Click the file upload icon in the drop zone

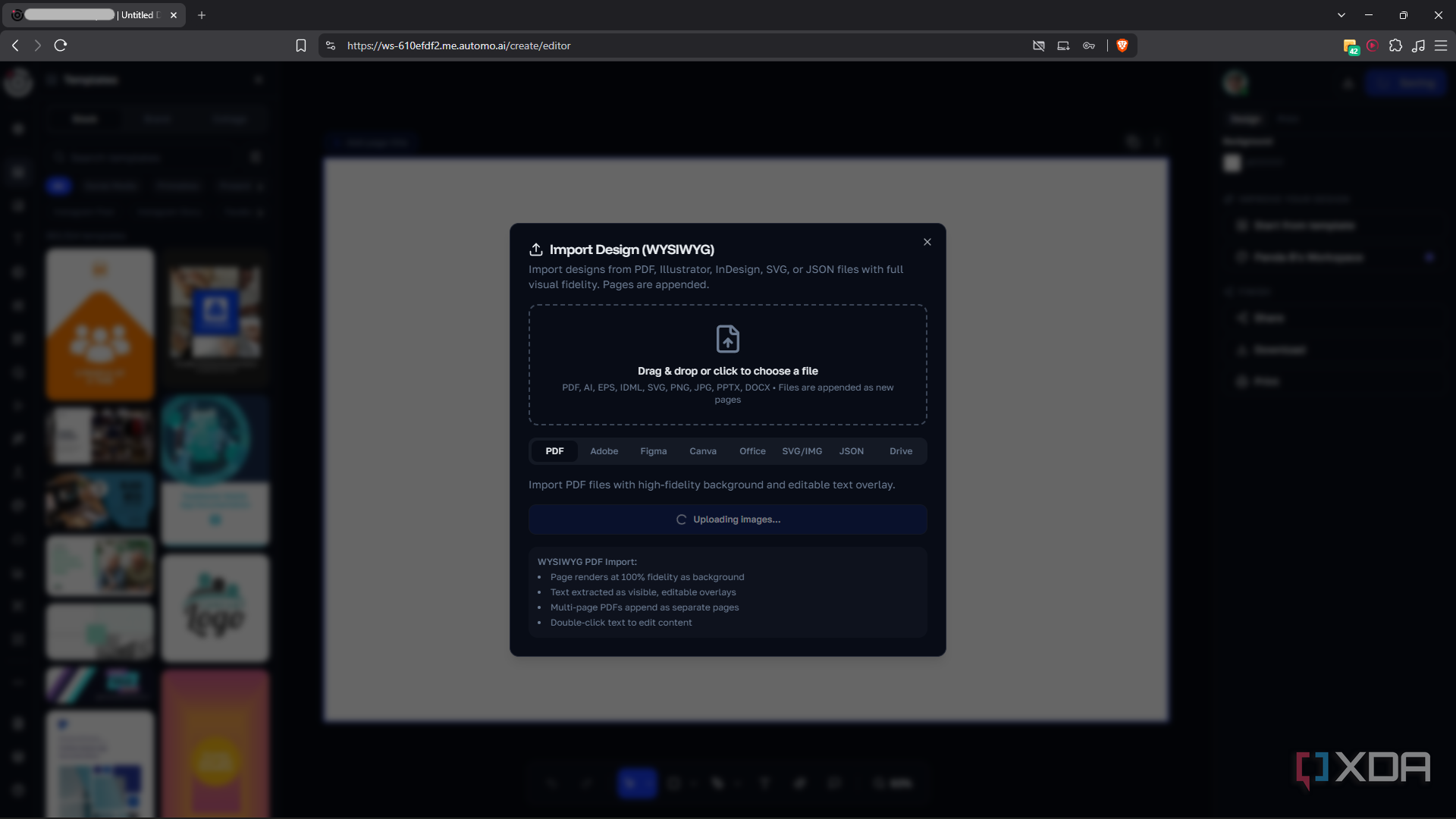(727, 339)
